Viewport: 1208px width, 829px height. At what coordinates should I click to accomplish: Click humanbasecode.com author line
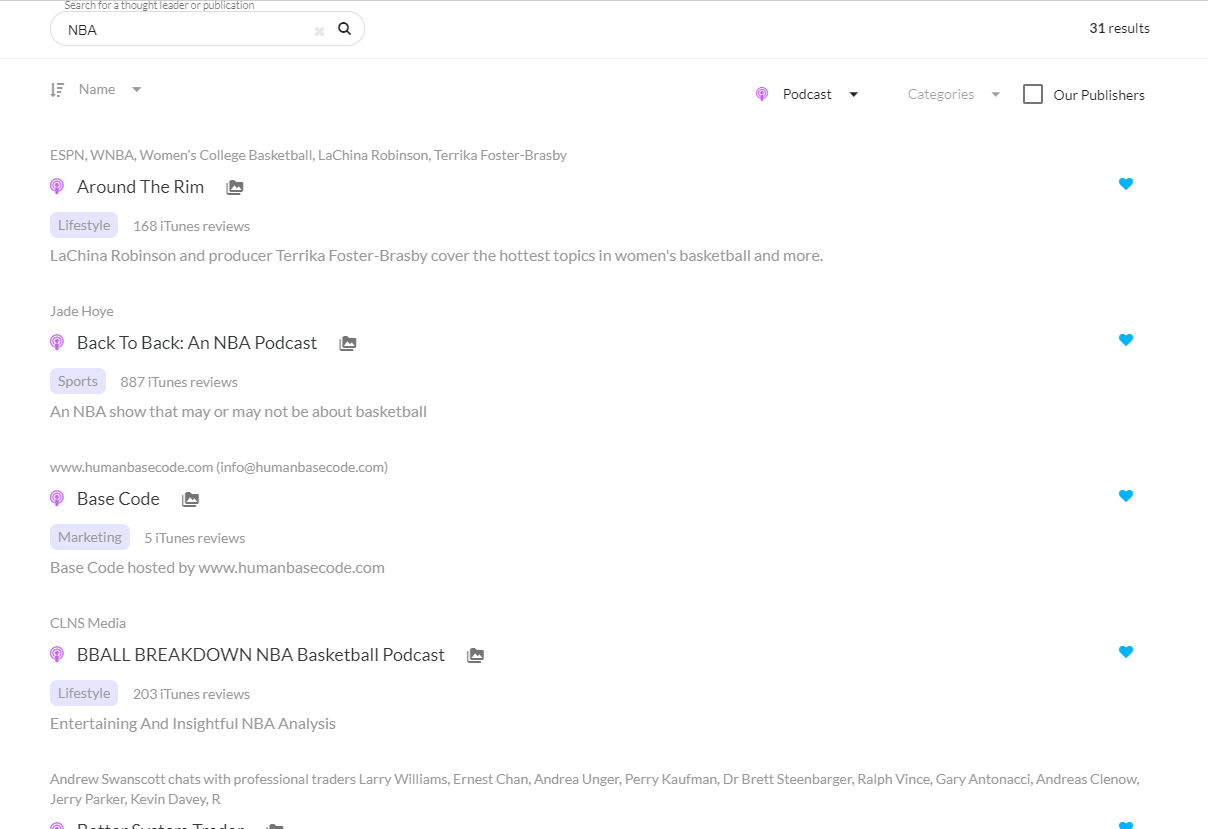(219, 467)
